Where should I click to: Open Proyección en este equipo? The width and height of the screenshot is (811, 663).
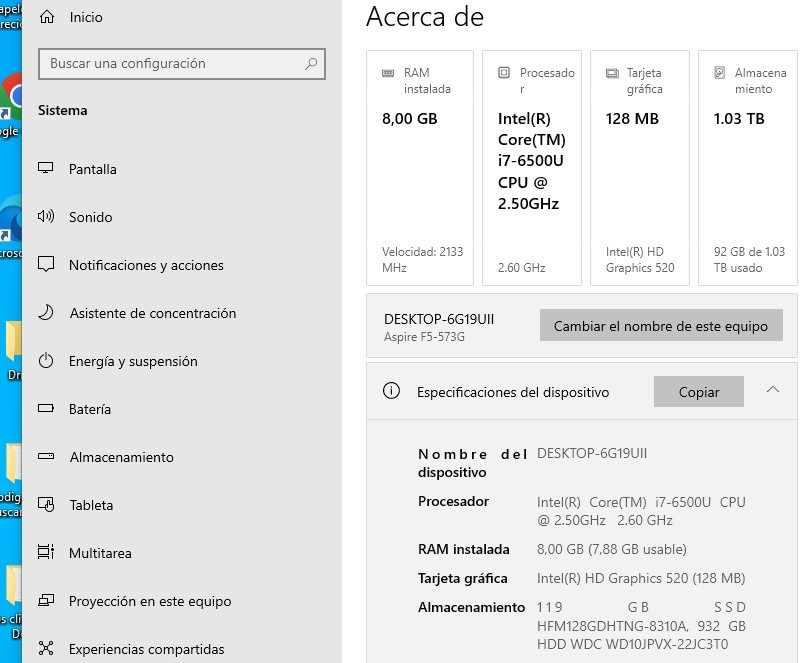(x=150, y=601)
